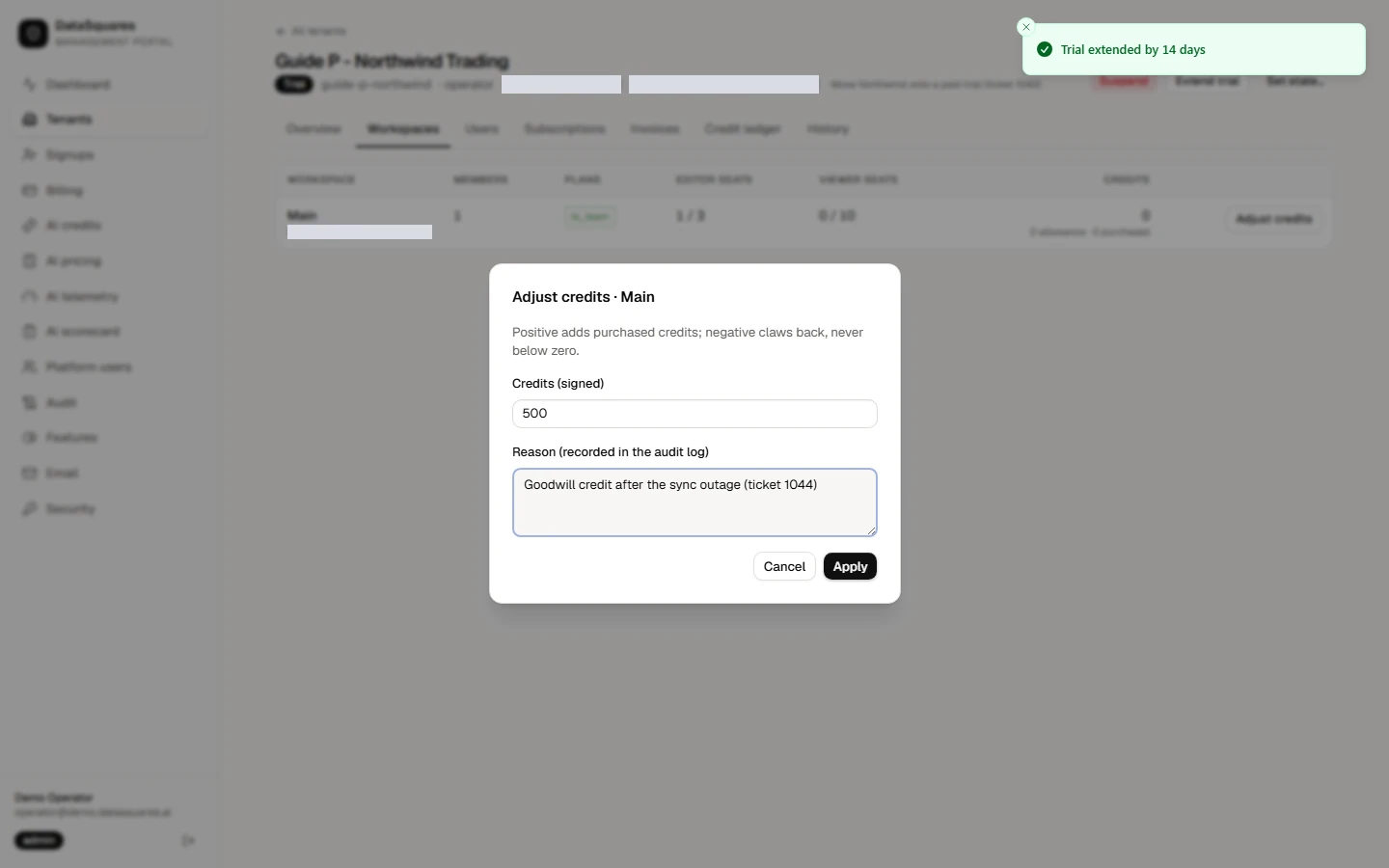1389x868 pixels.
Task: Go back via the All tenants link
Action: pyautogui.click(x=311, y=31)
